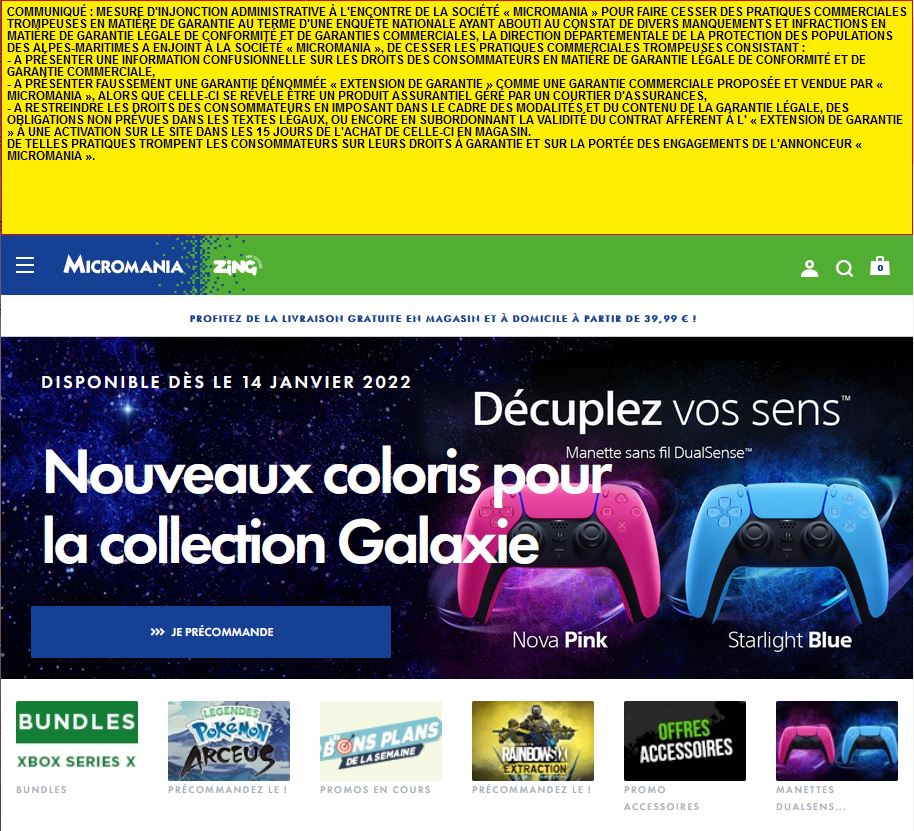
Task: Click the Micromania logo
Action: click(123, 265)
